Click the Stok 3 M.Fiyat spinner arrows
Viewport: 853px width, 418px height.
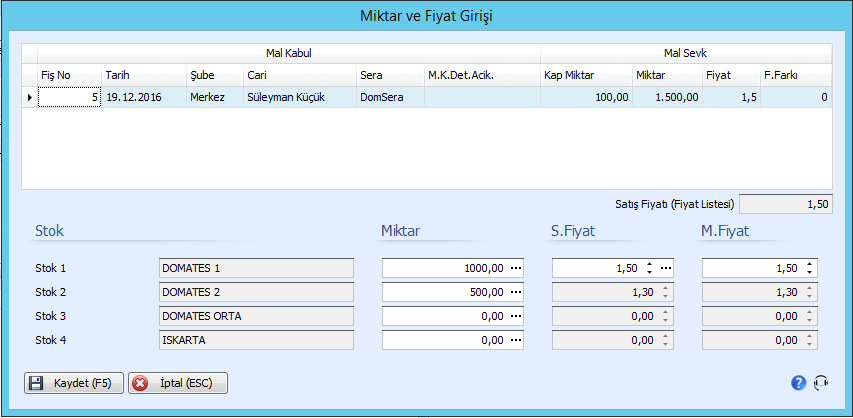[x=809, y=316]
